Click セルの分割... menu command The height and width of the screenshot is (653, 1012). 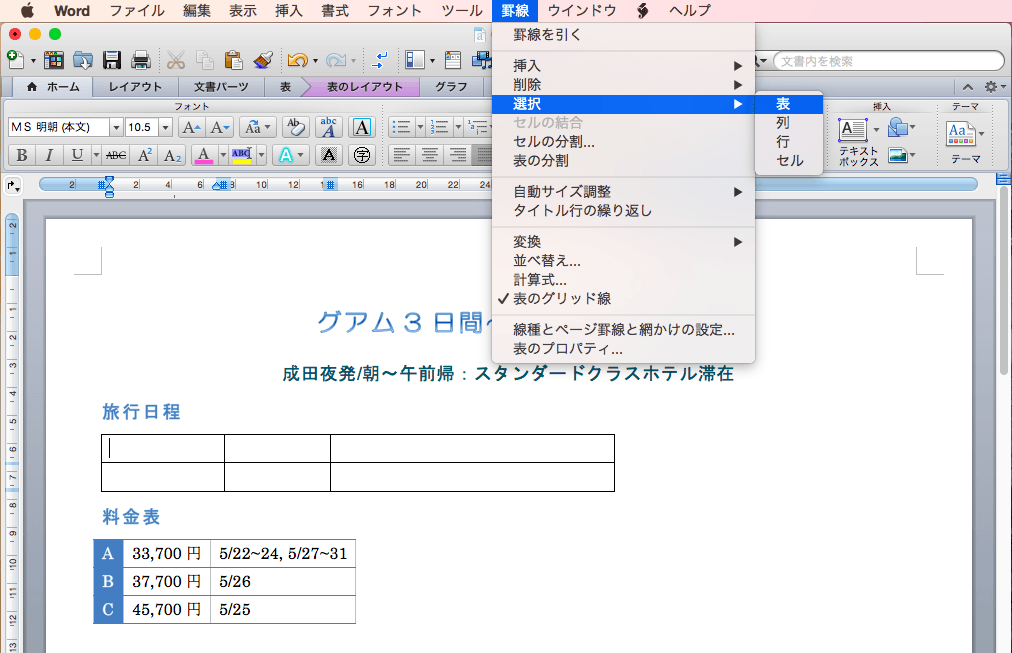tap(623, 141)
